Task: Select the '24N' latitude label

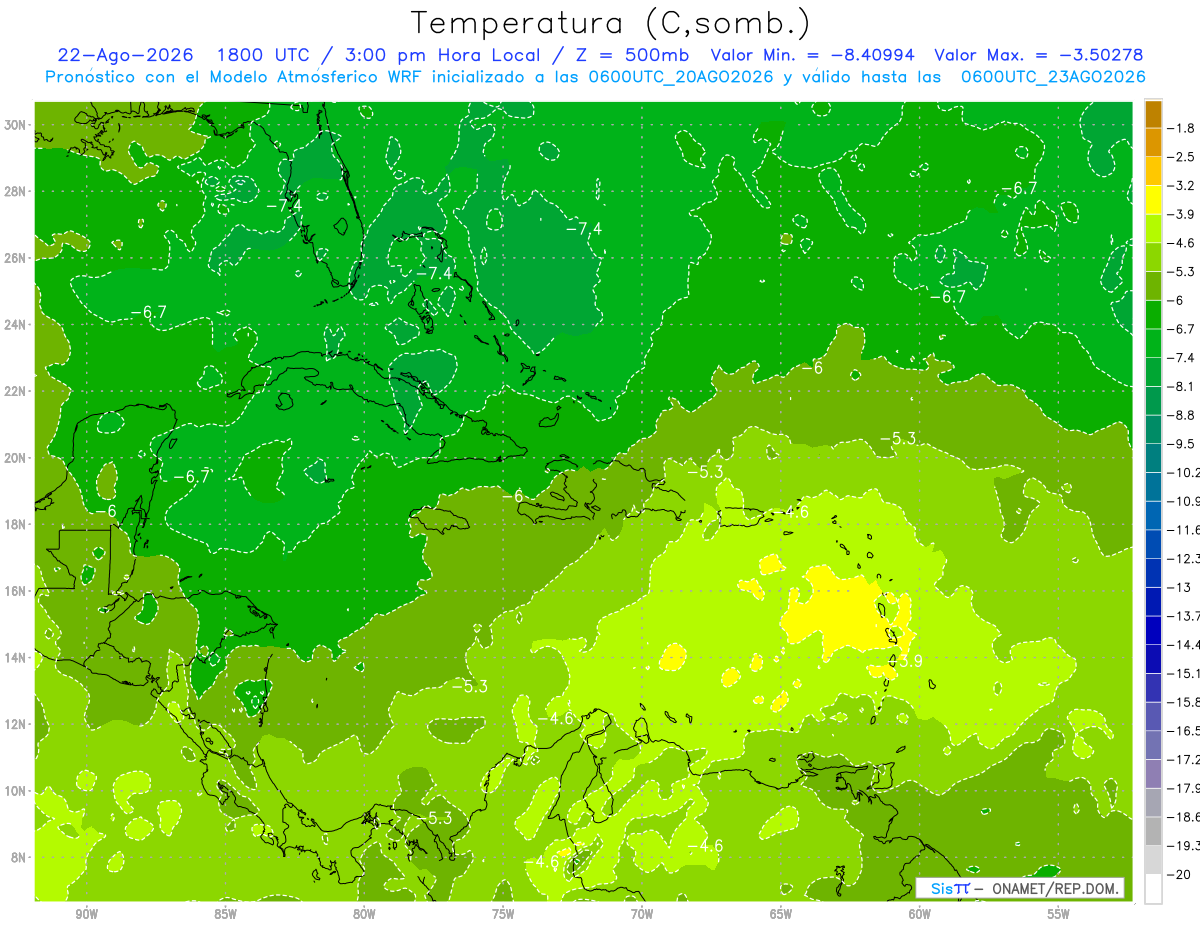Action: [17, 325]
